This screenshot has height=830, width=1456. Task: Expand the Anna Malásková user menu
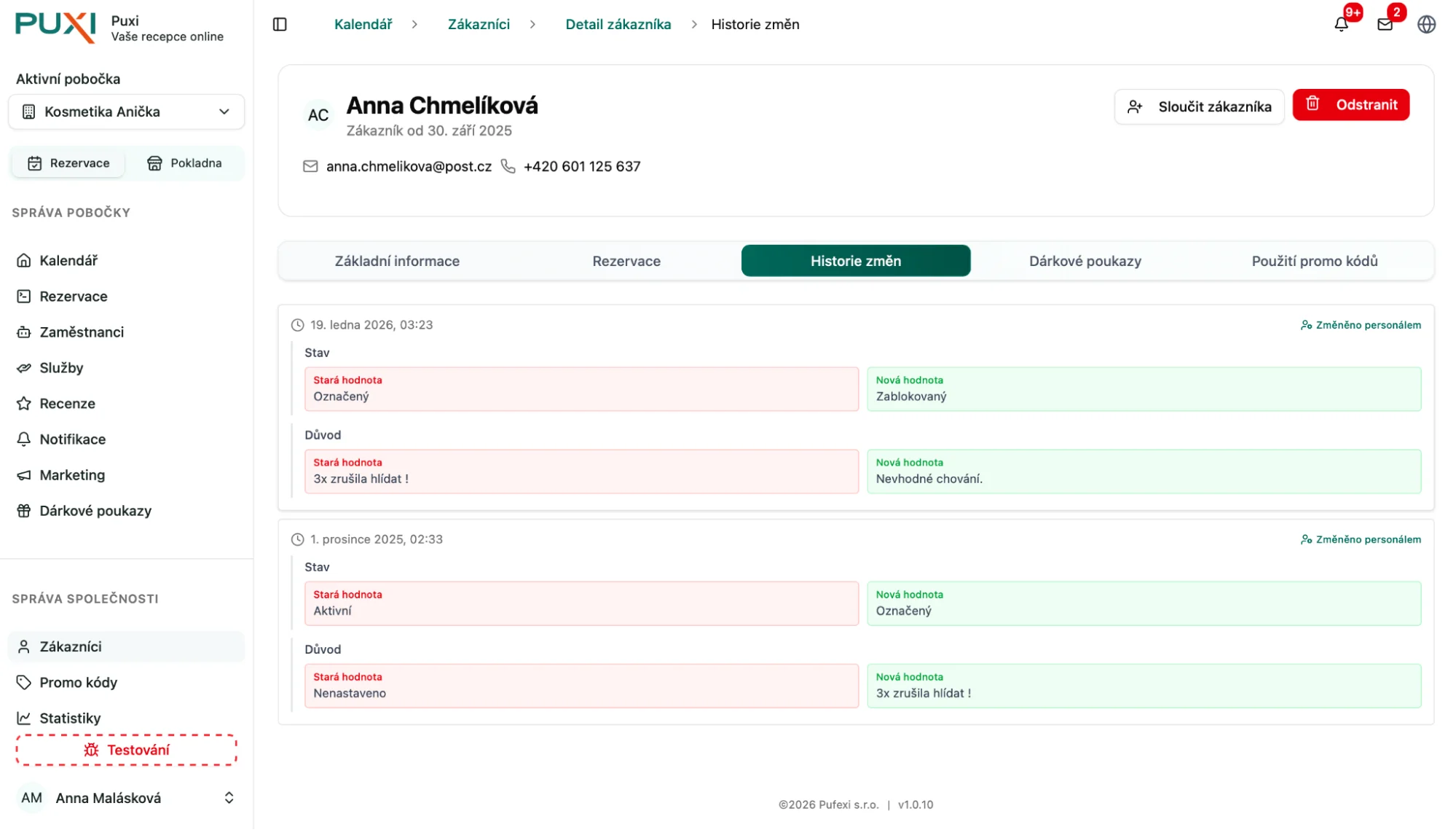(127, 798)
